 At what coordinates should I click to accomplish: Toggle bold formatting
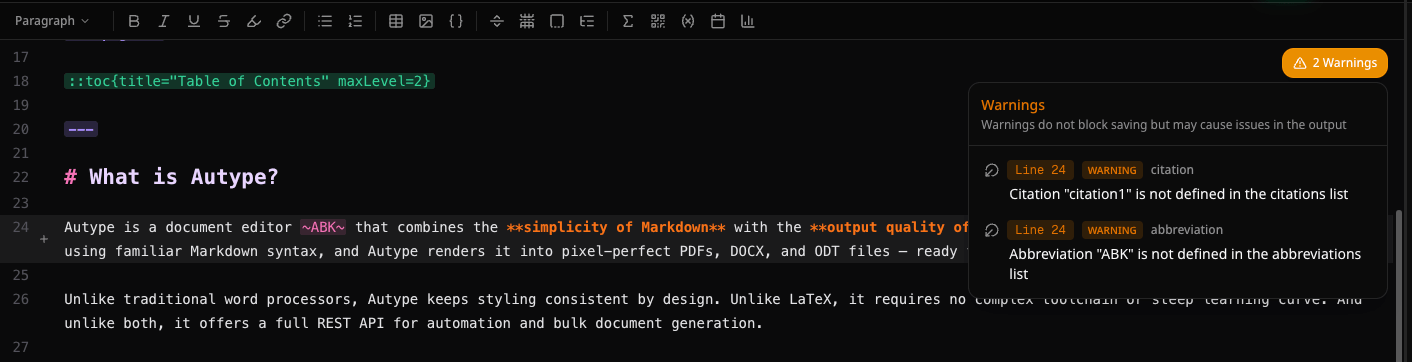(x=134, y=20)
